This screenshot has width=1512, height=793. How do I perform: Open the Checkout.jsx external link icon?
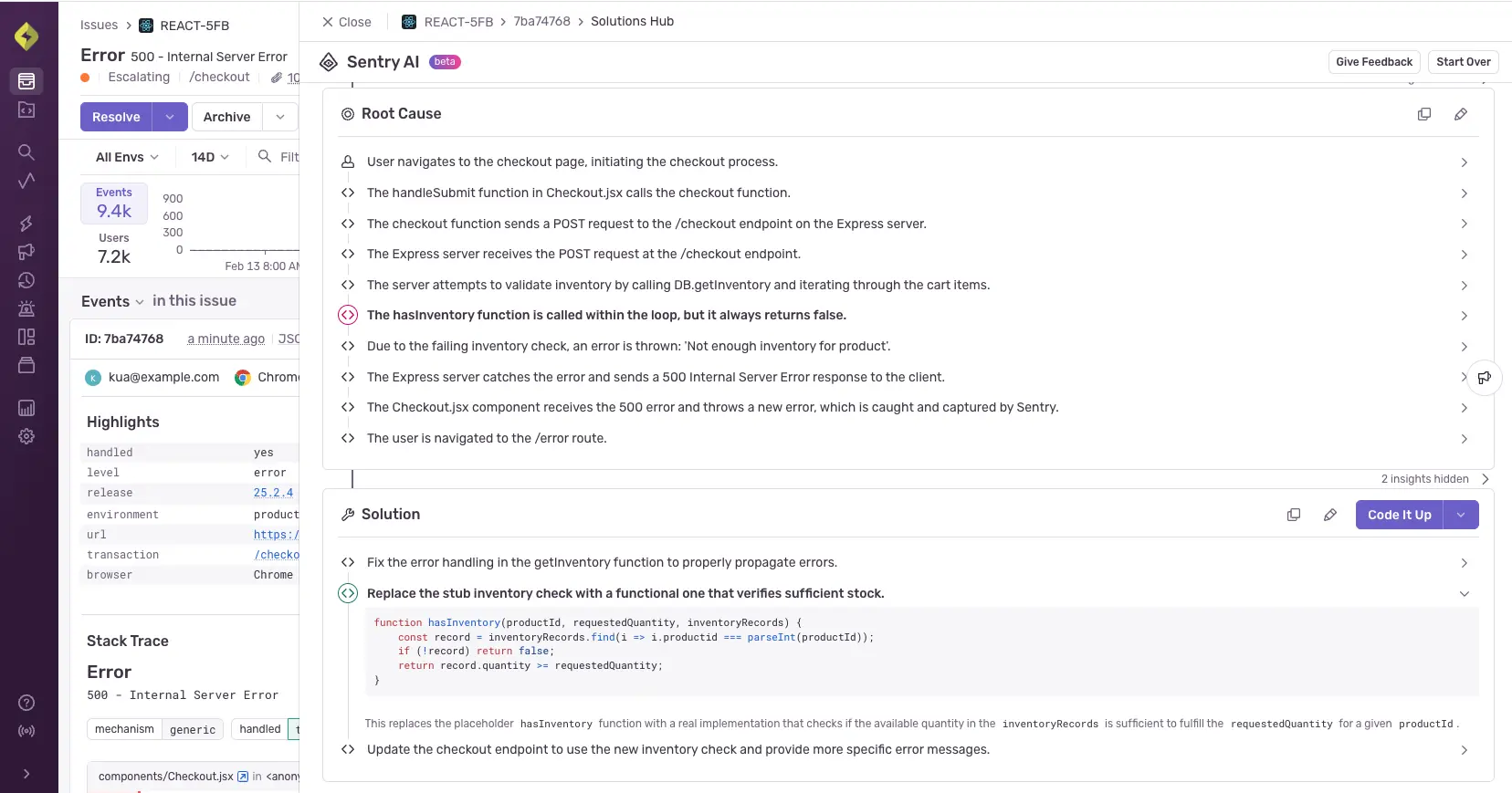click(x=243, y=777)
